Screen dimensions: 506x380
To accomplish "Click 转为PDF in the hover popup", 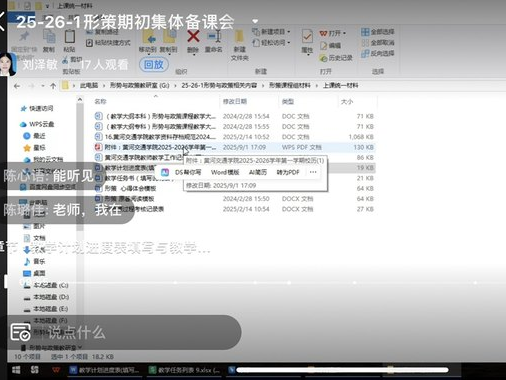I will (288, 172).
